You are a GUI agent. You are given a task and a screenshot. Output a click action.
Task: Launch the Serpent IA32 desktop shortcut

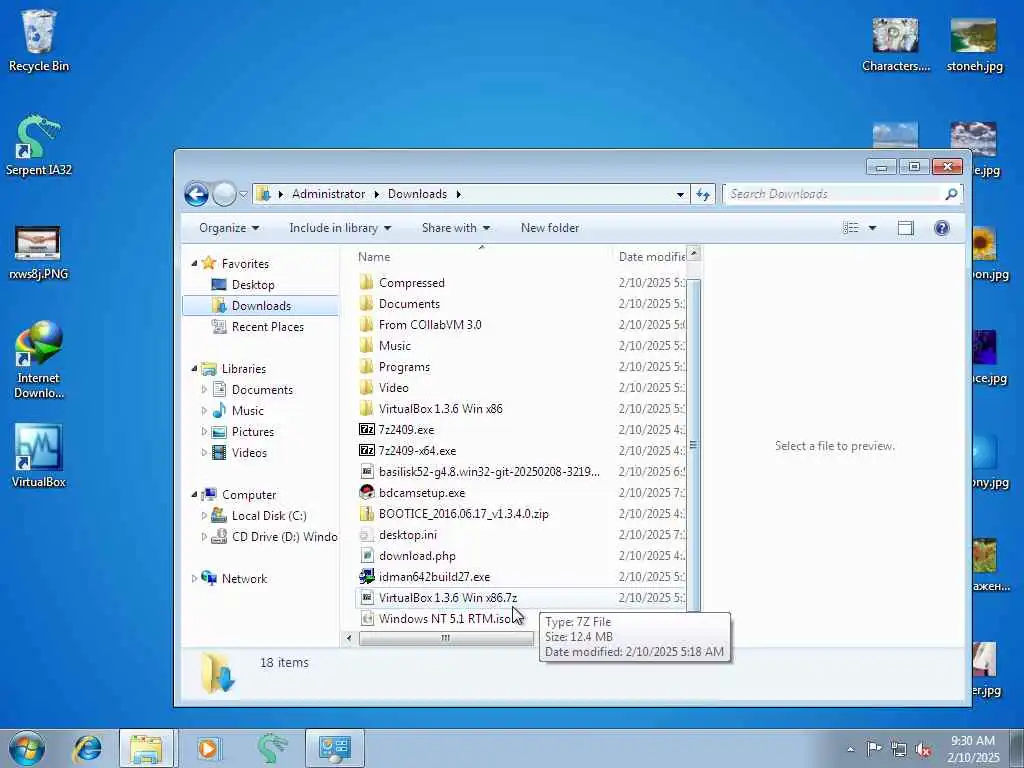[x=39, y=145]
